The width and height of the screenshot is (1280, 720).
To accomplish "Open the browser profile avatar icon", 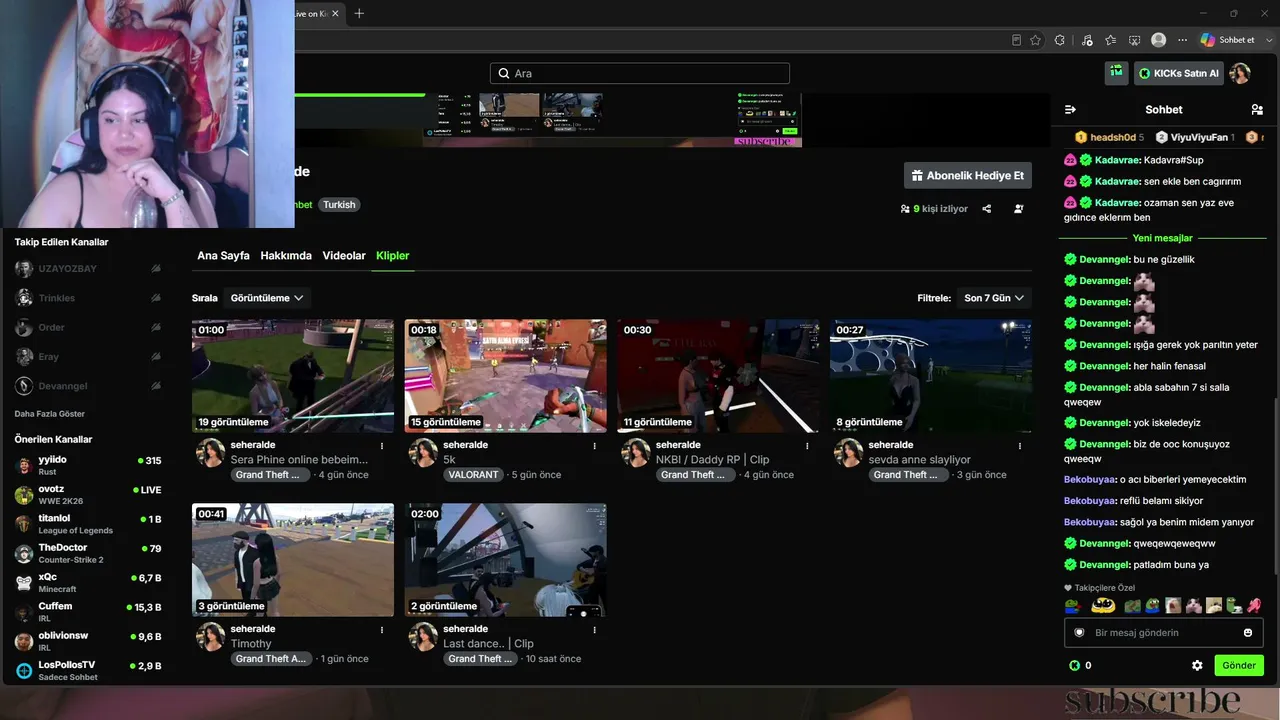I will pos(1159,40).
